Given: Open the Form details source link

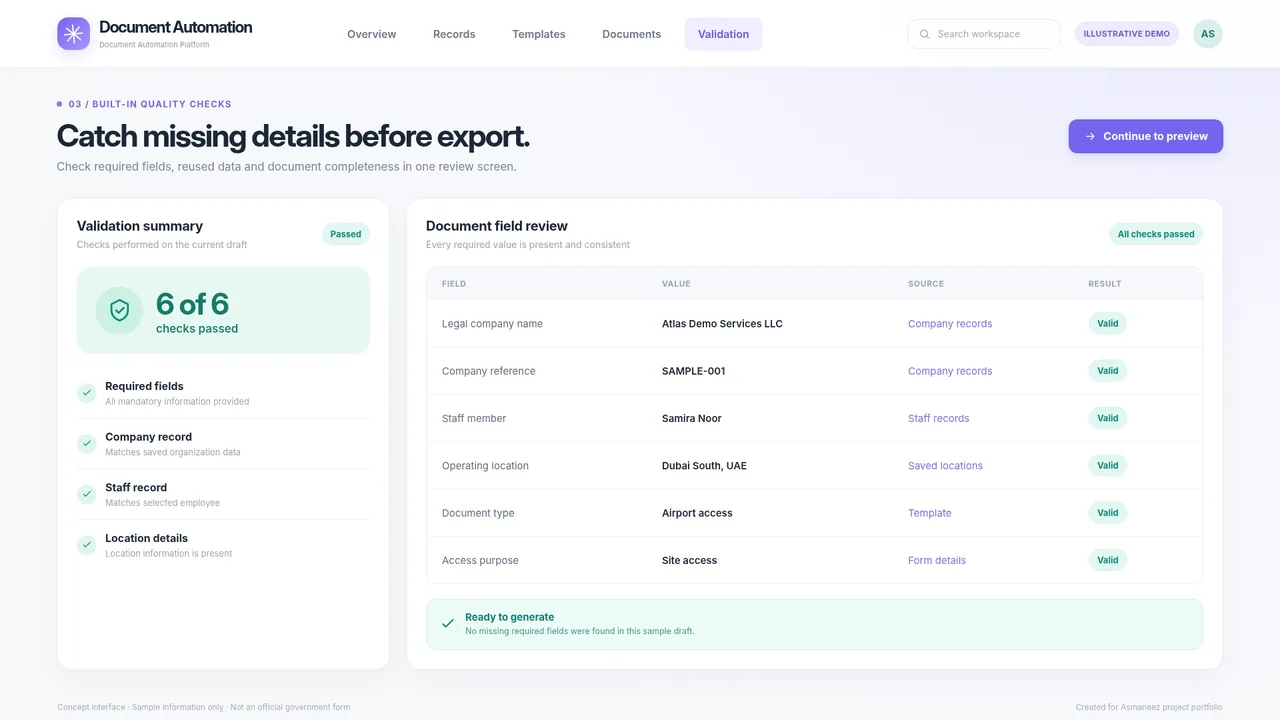Looking at the screenshot, I should coord(937,560).
